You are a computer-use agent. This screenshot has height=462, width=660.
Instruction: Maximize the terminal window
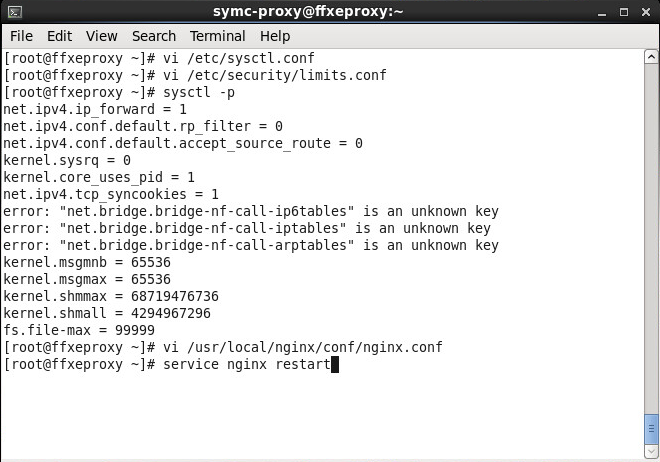click(x=623, y=12)
